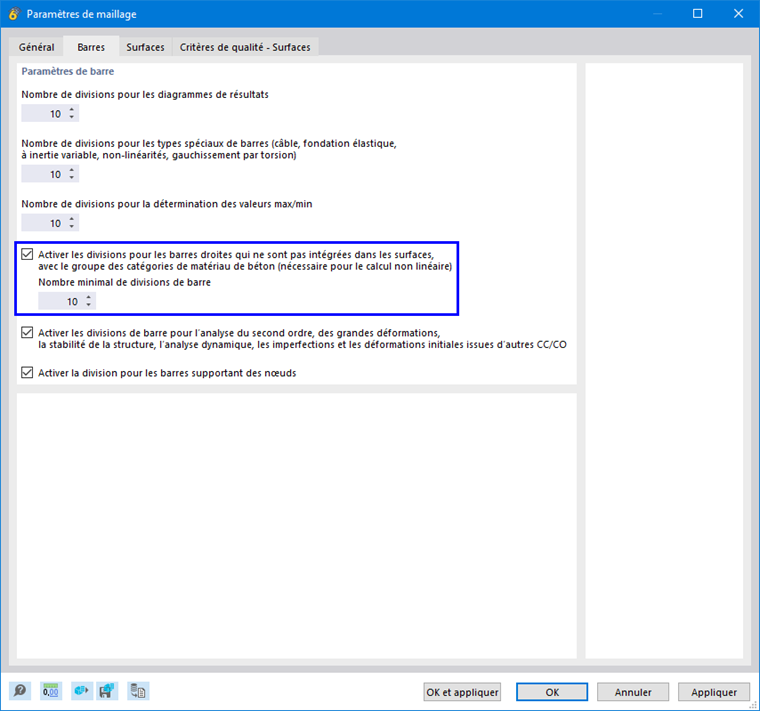Image resolution: width=760 pixels, height=711 pixels.
Task: Increase minimal number of bar divisions
Action: [x=89, y=298]
